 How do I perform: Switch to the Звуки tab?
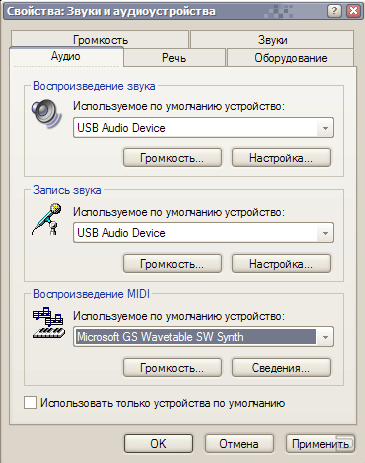(272, 40)
